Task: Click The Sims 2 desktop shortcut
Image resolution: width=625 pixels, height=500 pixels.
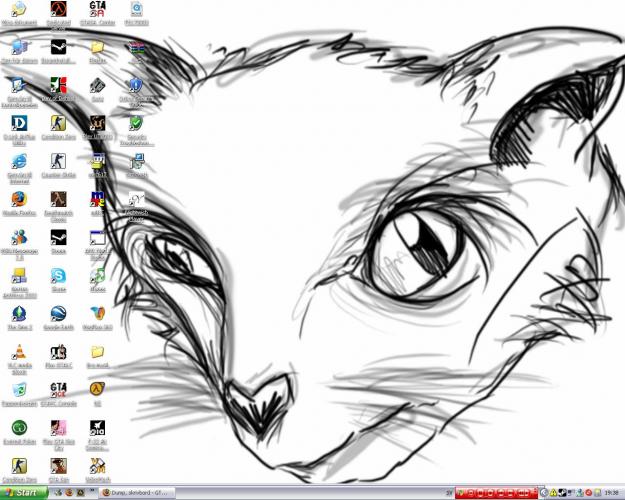Action: pos(19,314)
